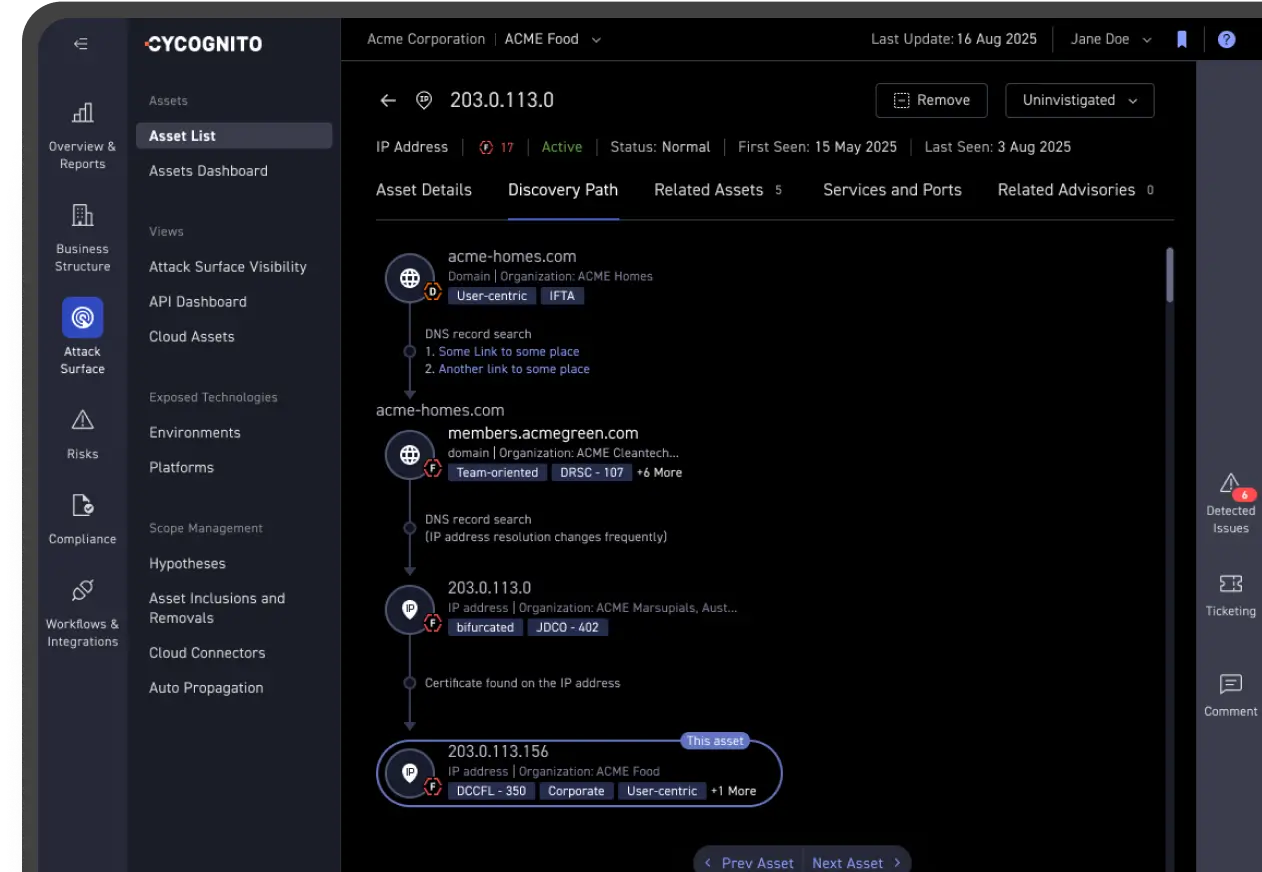The height and width of the screenshot is (872, 1262).
Task: Open Asset Inclusions and Removals
Action: click(217, 608)
